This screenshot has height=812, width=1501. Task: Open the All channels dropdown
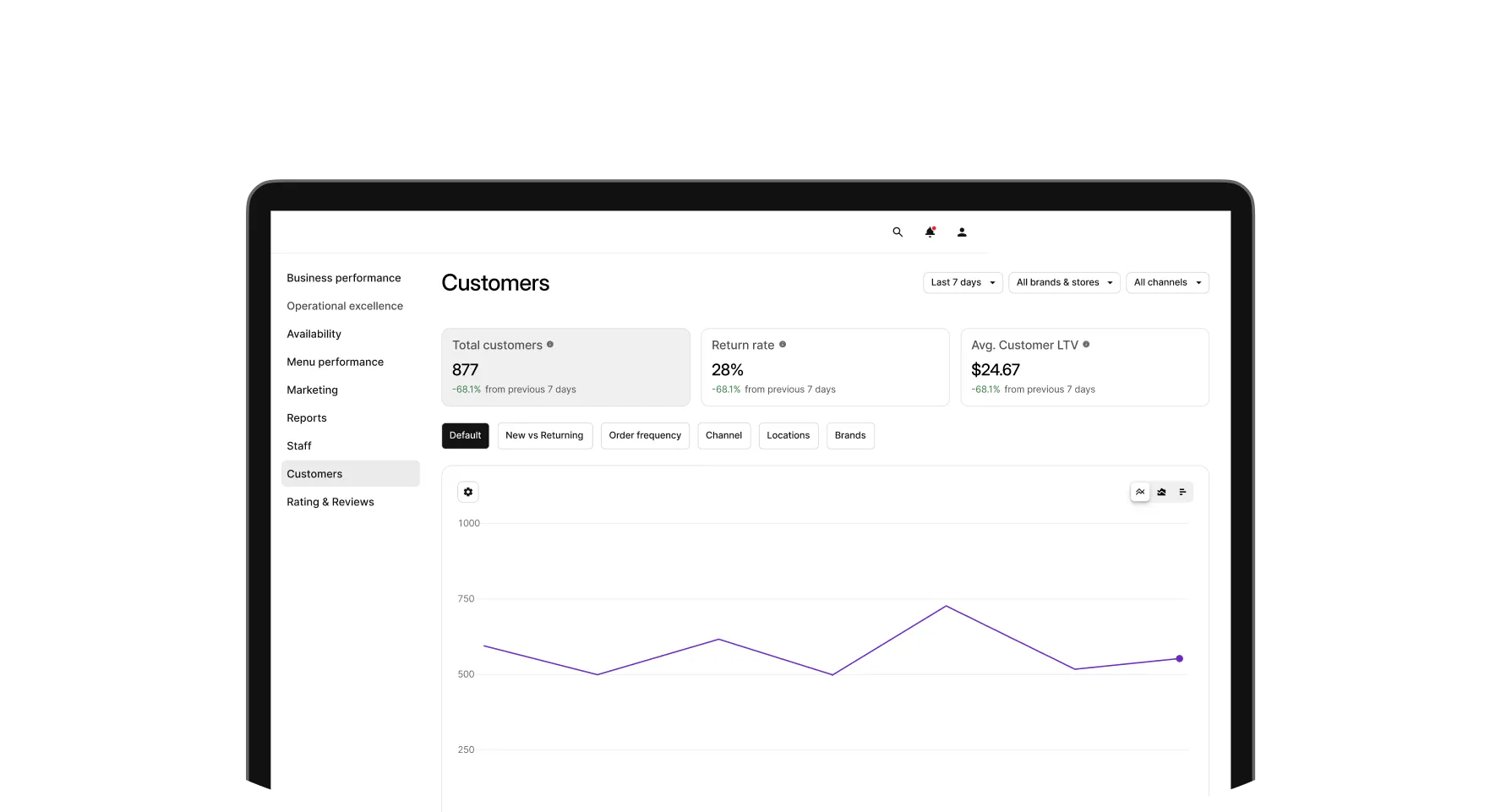point(1167,282)
